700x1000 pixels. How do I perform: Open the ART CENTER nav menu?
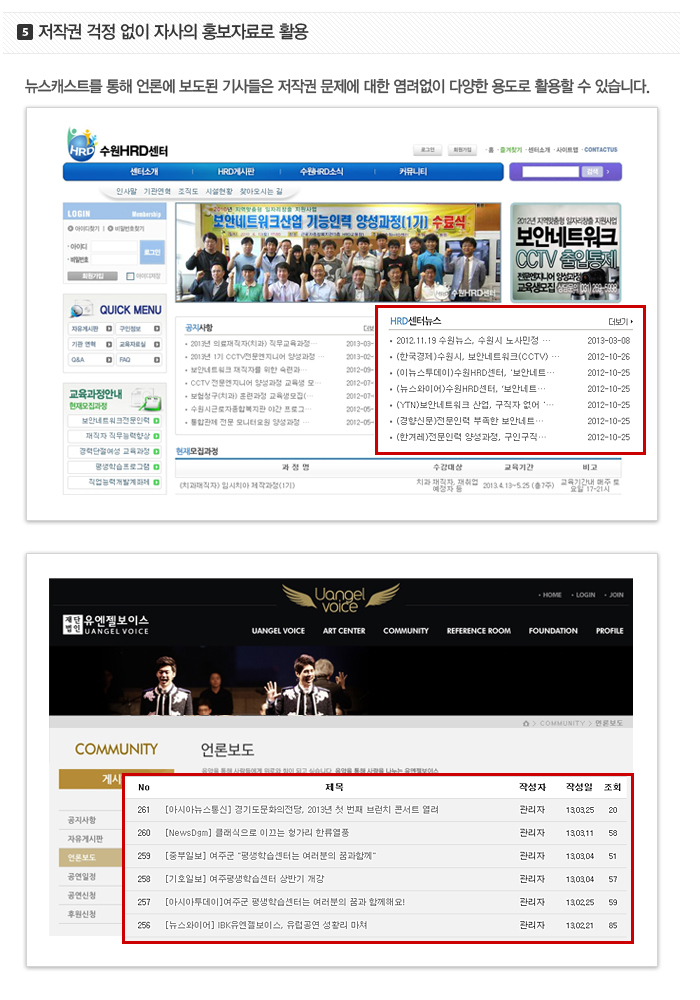click(x=344, y=631)
